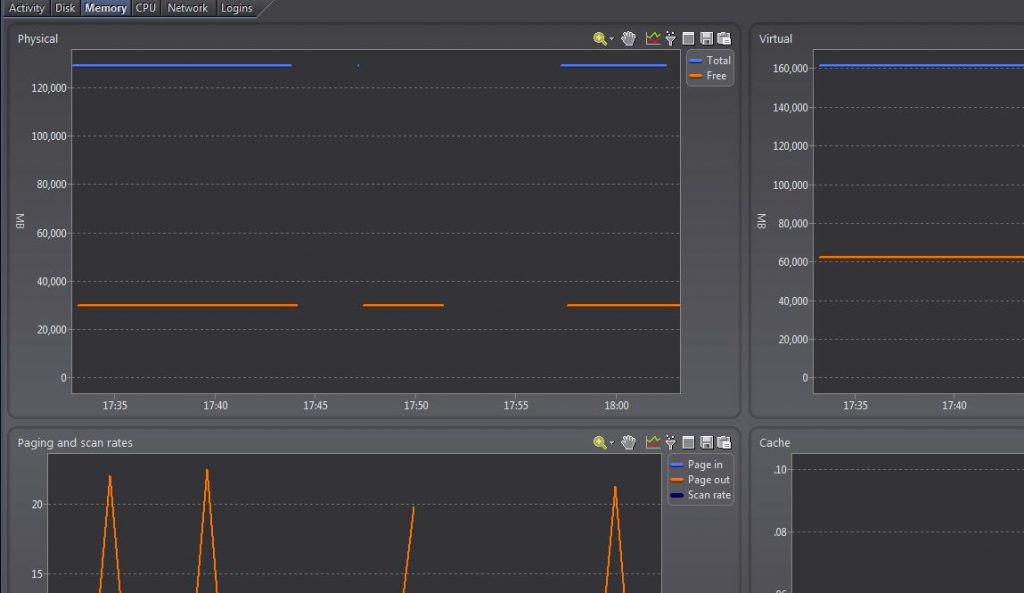
Task: Select the pan hand tool in Physical chart
Action: point(628,39)
